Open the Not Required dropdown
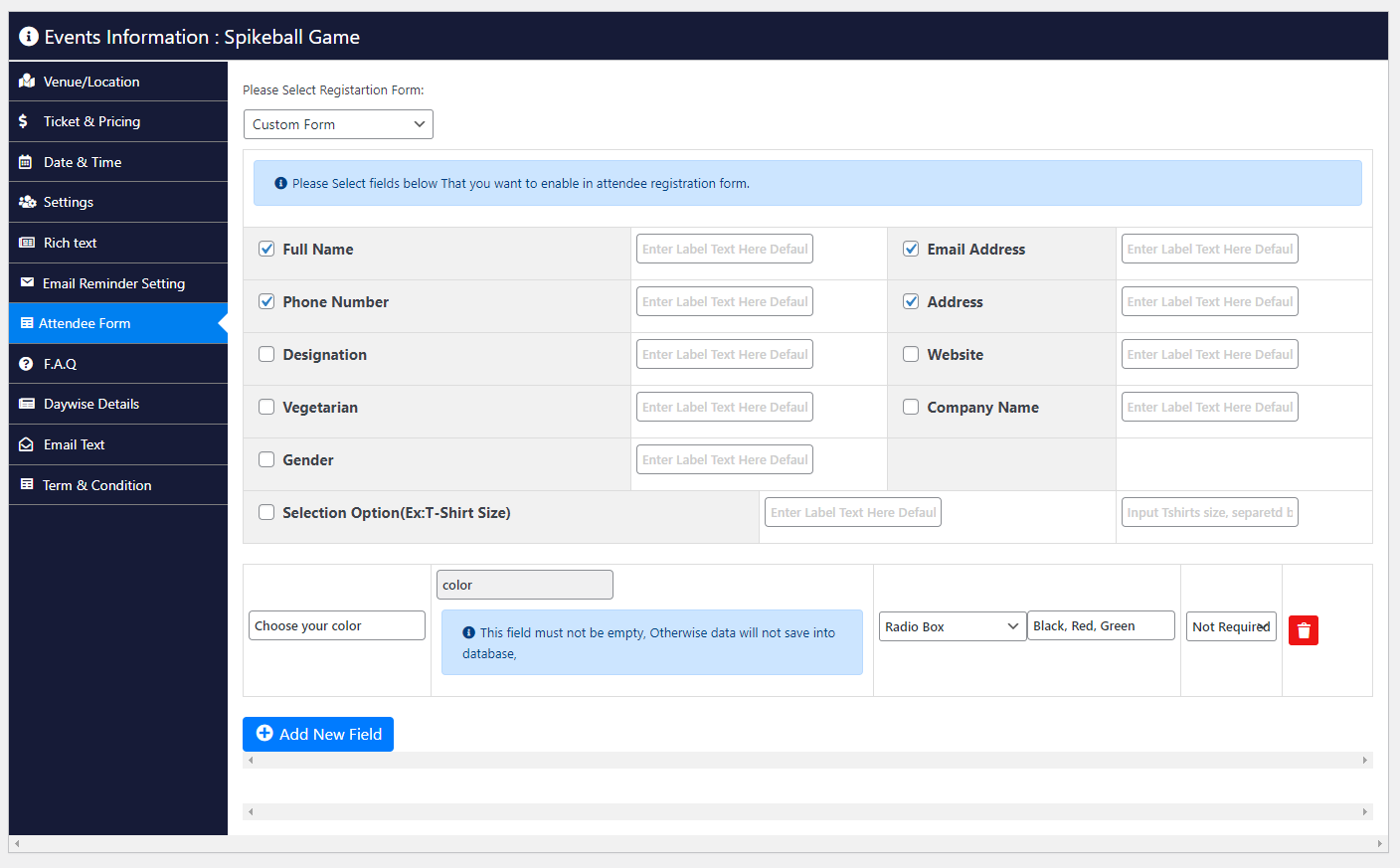 pyautogui.click(x=1230, y=626)
